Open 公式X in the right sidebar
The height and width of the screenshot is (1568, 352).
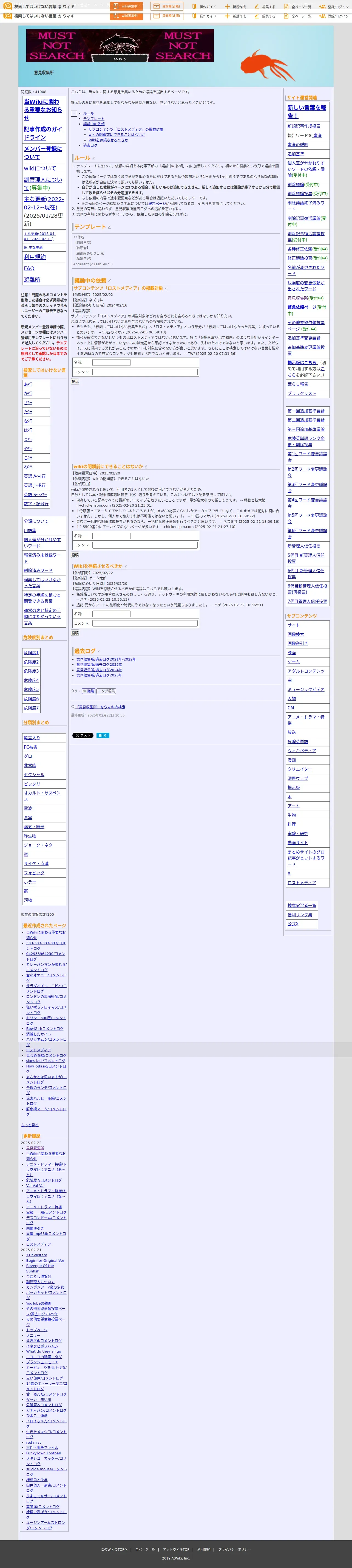pos(293,924)
